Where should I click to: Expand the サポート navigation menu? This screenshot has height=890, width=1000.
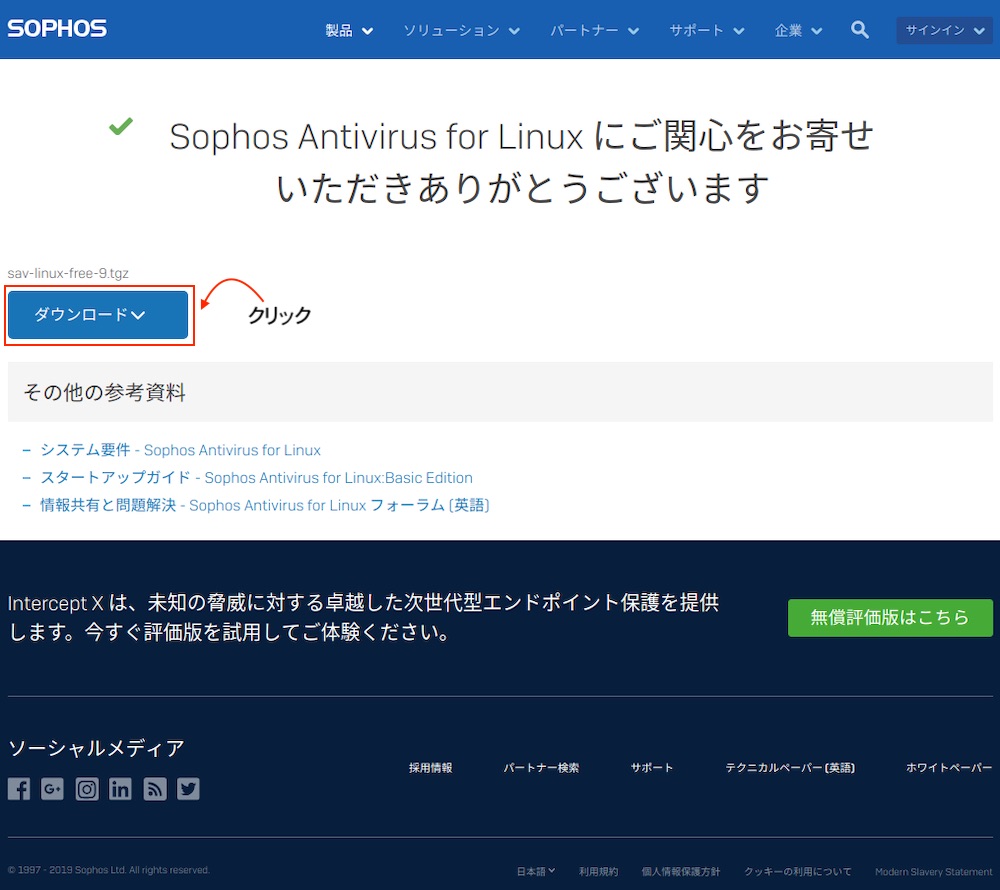click(x=707, y=30)
